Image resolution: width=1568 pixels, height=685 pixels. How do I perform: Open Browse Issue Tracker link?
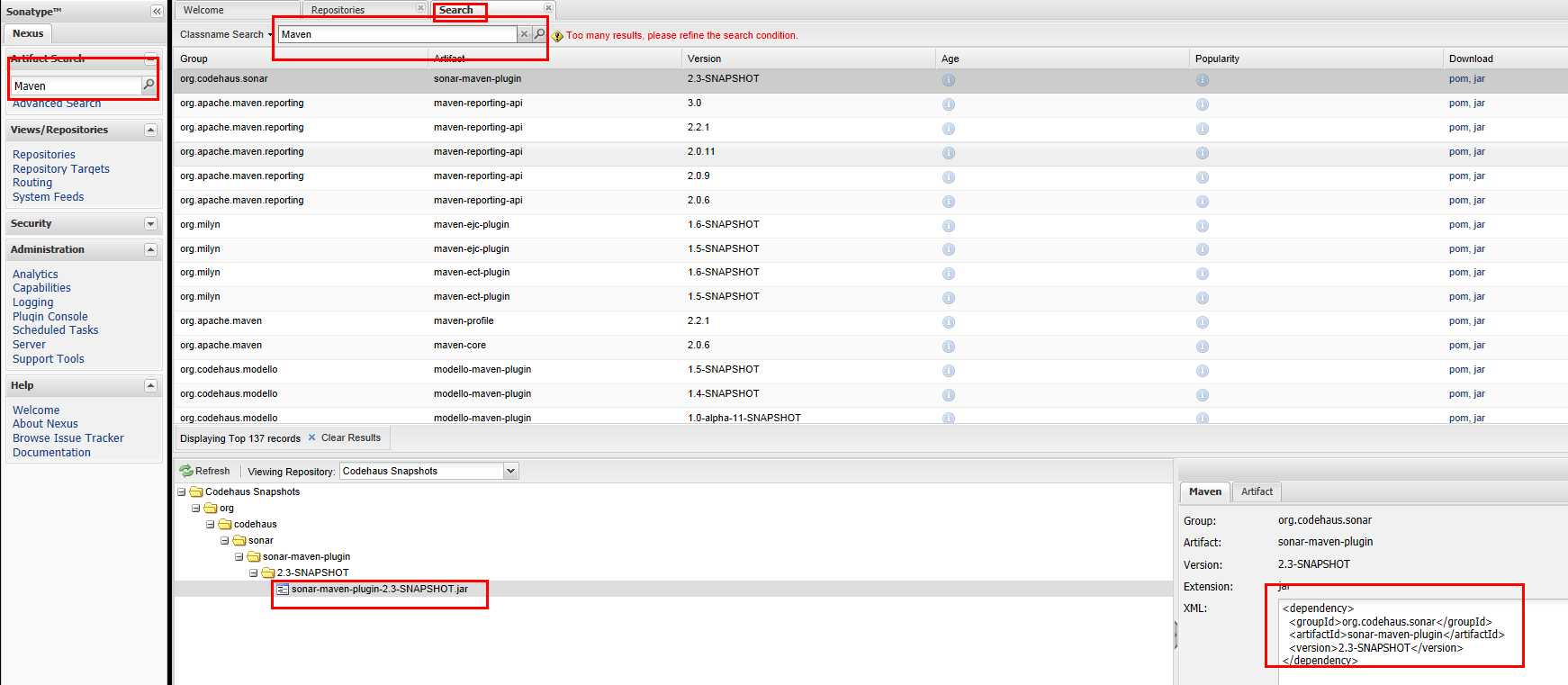pyautogui.click(x=68, y=438)
